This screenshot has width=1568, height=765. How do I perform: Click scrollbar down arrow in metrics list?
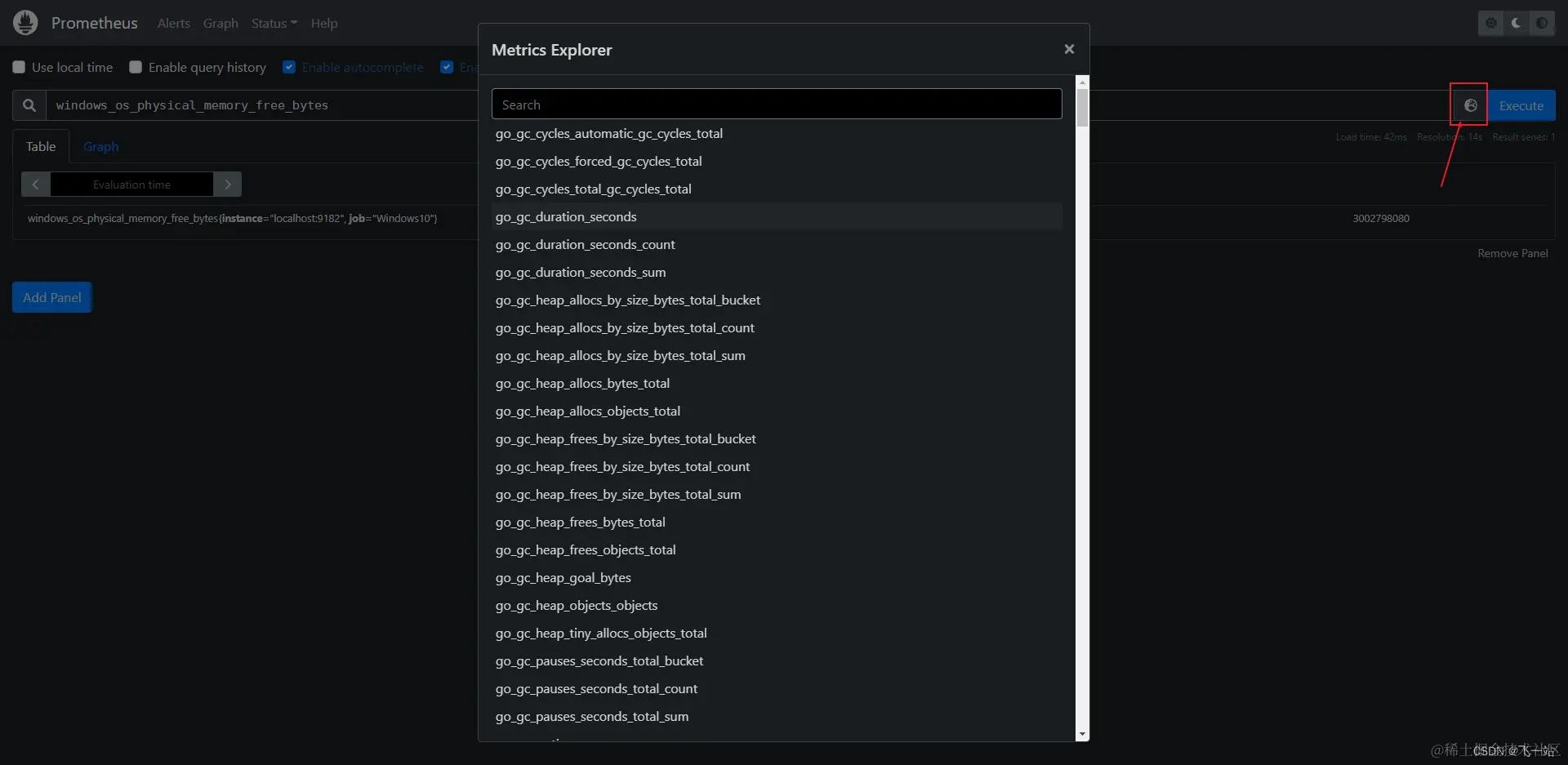pos(1082,735)
